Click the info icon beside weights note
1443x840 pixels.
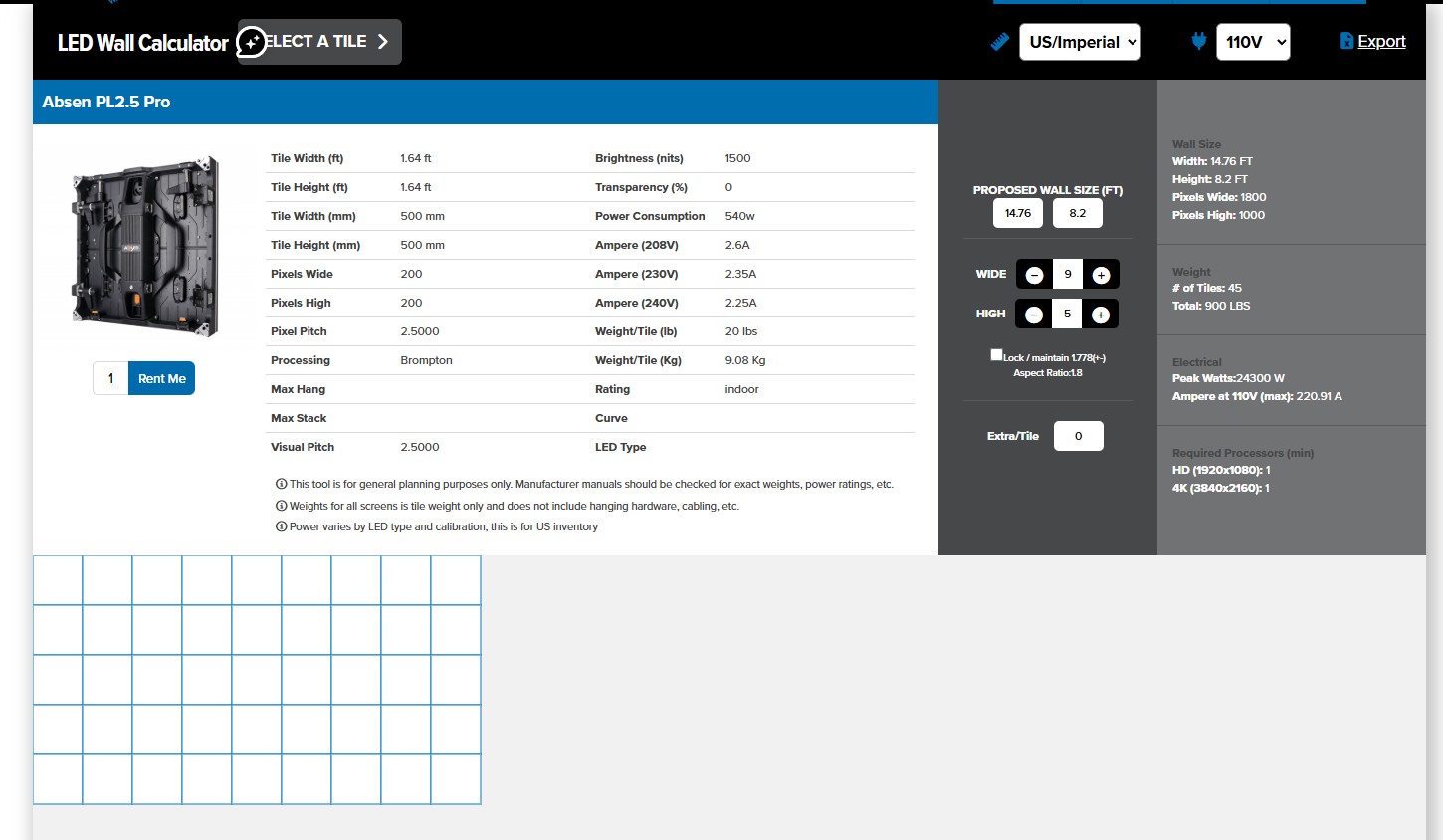point(281,506)
